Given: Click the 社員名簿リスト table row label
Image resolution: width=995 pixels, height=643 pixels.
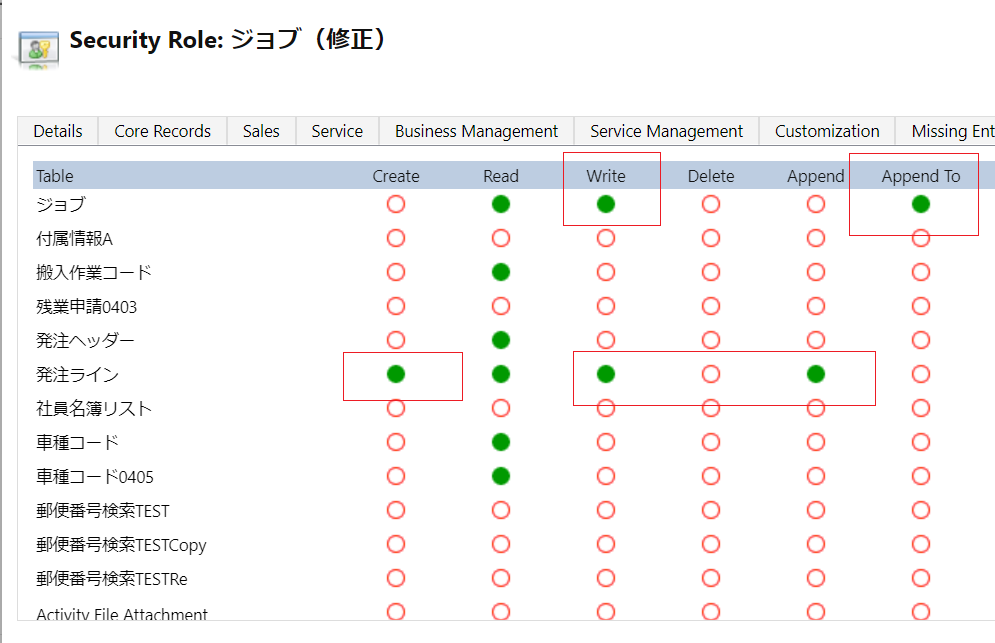Looking at the screenshot, I should (x=94, y=409).
